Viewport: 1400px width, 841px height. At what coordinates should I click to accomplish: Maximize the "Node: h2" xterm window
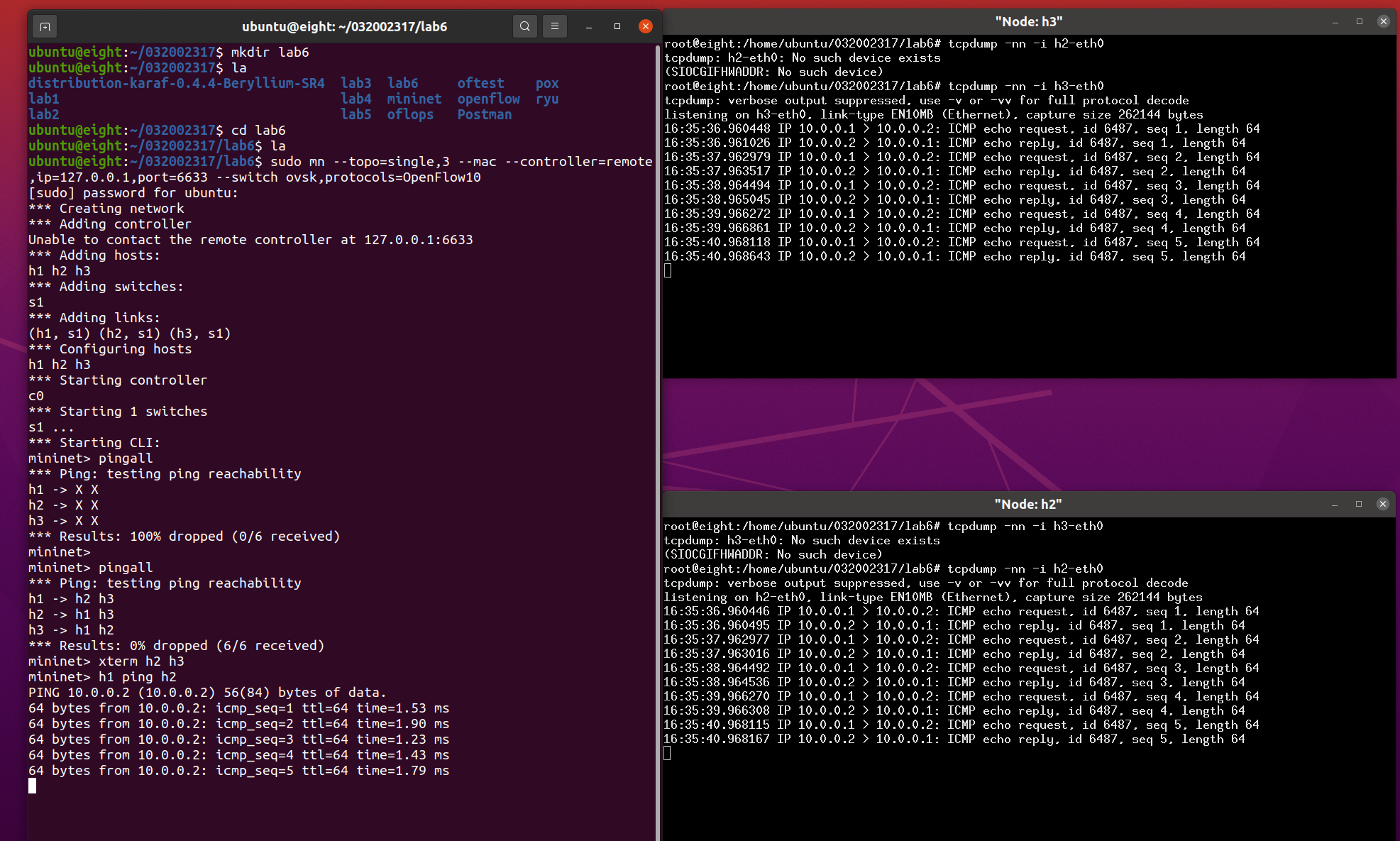tap(1359, 505)
